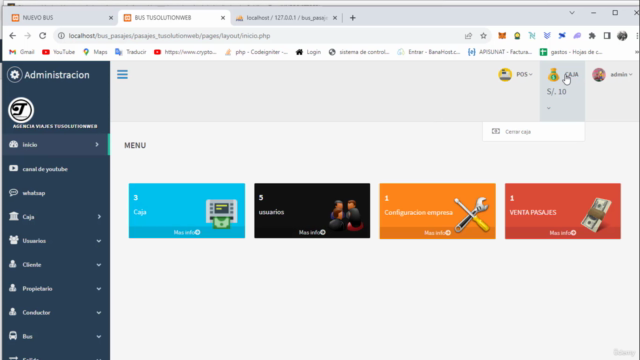Open the Traducir bookmark
Viewport: 640px width, 360px height.
coord(131,52)
